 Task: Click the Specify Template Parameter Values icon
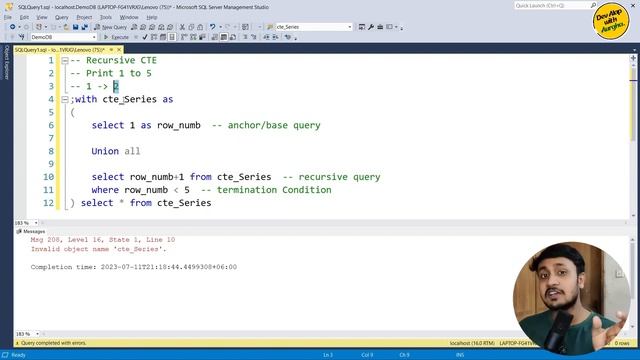click(x=288, y=37)
